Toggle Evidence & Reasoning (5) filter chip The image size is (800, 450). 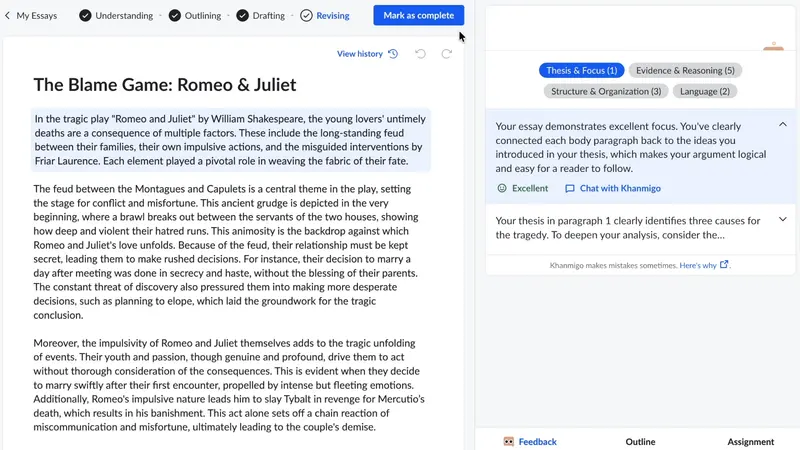(x=685, y=71)
